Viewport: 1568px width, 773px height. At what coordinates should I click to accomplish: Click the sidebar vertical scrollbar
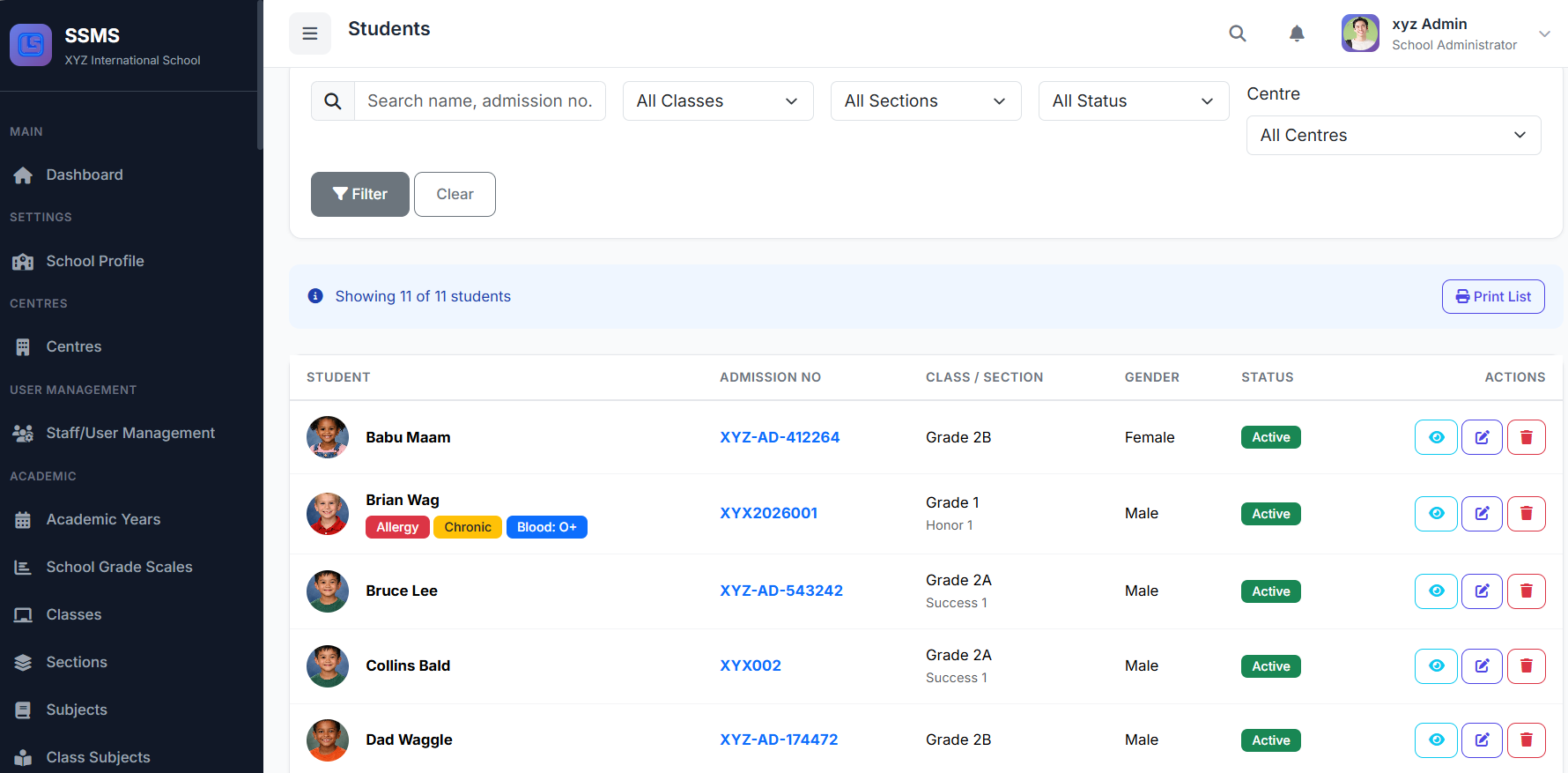[x=260, y=75]
